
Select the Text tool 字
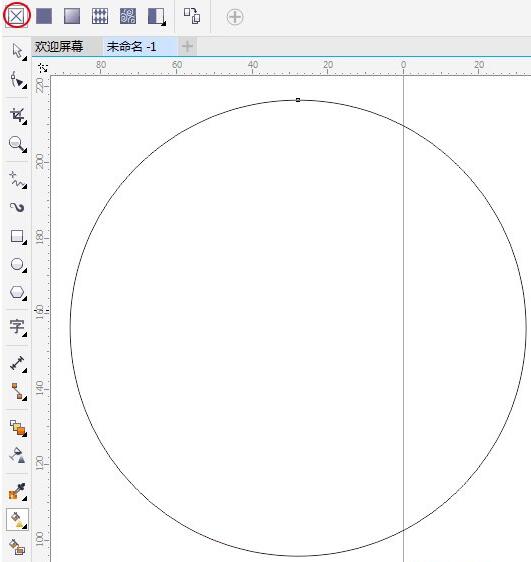pyautogui.click(x=17, y=327)
